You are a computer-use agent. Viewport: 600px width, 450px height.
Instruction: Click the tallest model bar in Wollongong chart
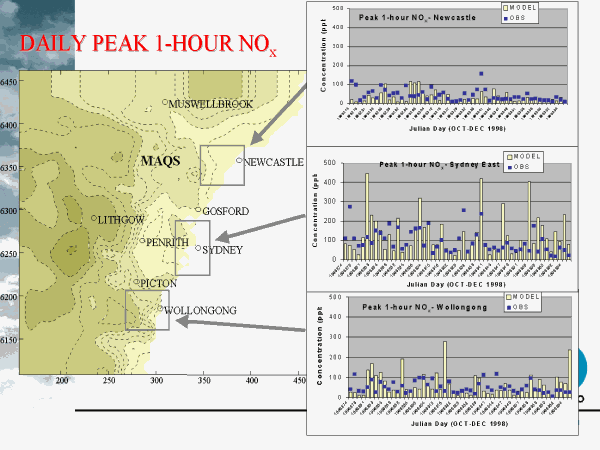(x=445, y=369)
